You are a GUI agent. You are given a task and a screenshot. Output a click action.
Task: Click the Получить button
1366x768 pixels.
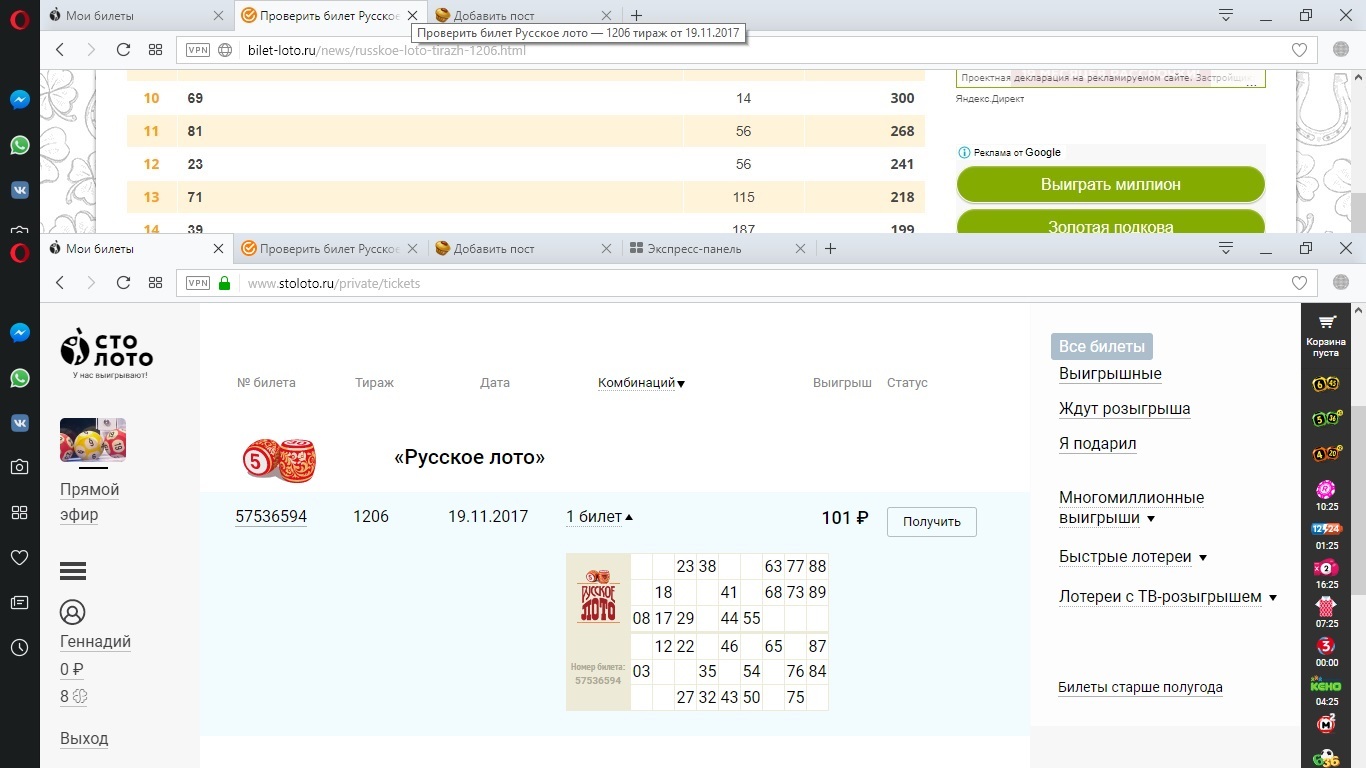pos(932,522)
